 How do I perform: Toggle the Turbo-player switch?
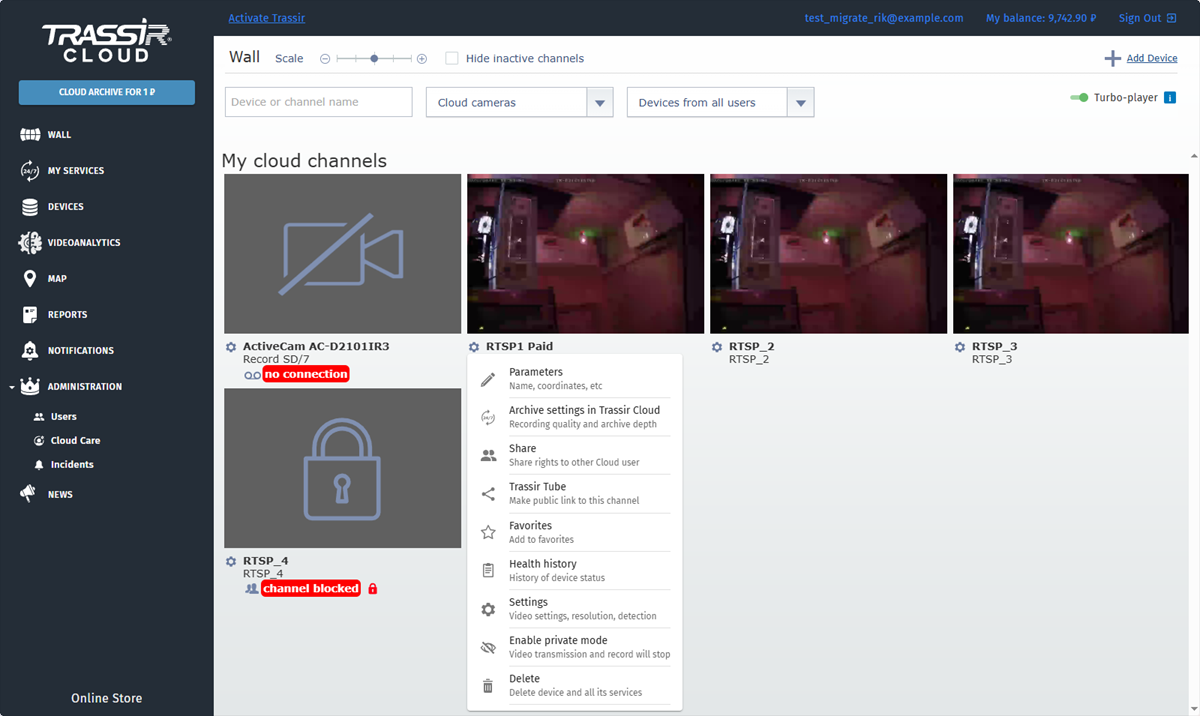pos(1079,98)
